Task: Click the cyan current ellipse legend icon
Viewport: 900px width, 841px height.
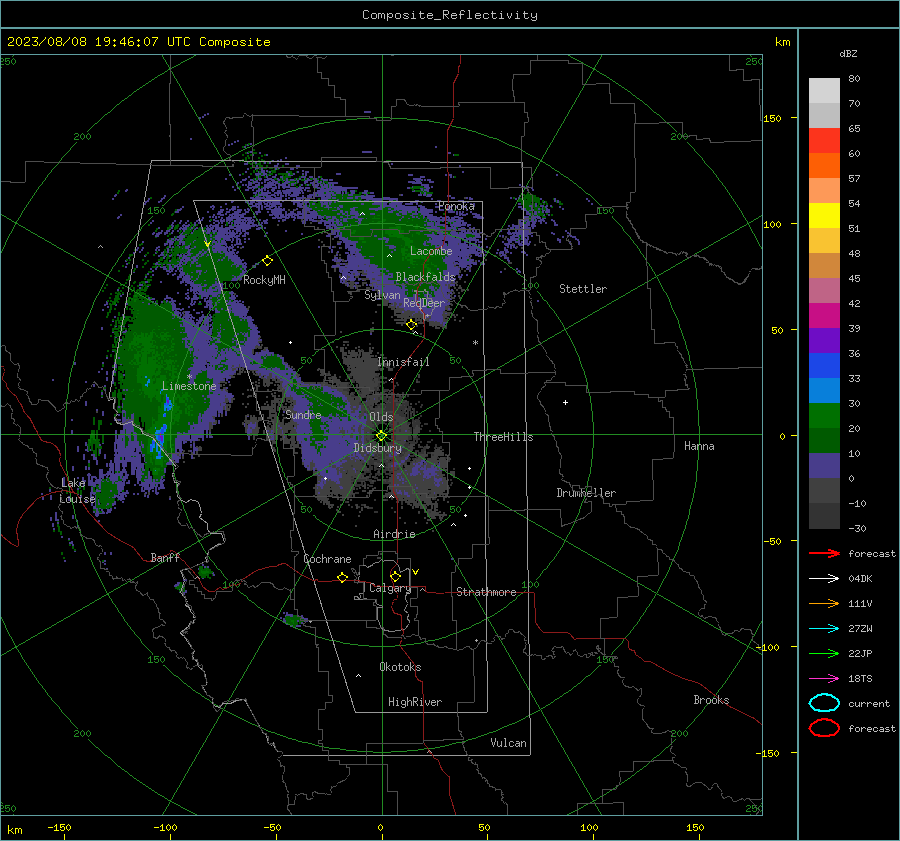Action: (x=824, y=703)
